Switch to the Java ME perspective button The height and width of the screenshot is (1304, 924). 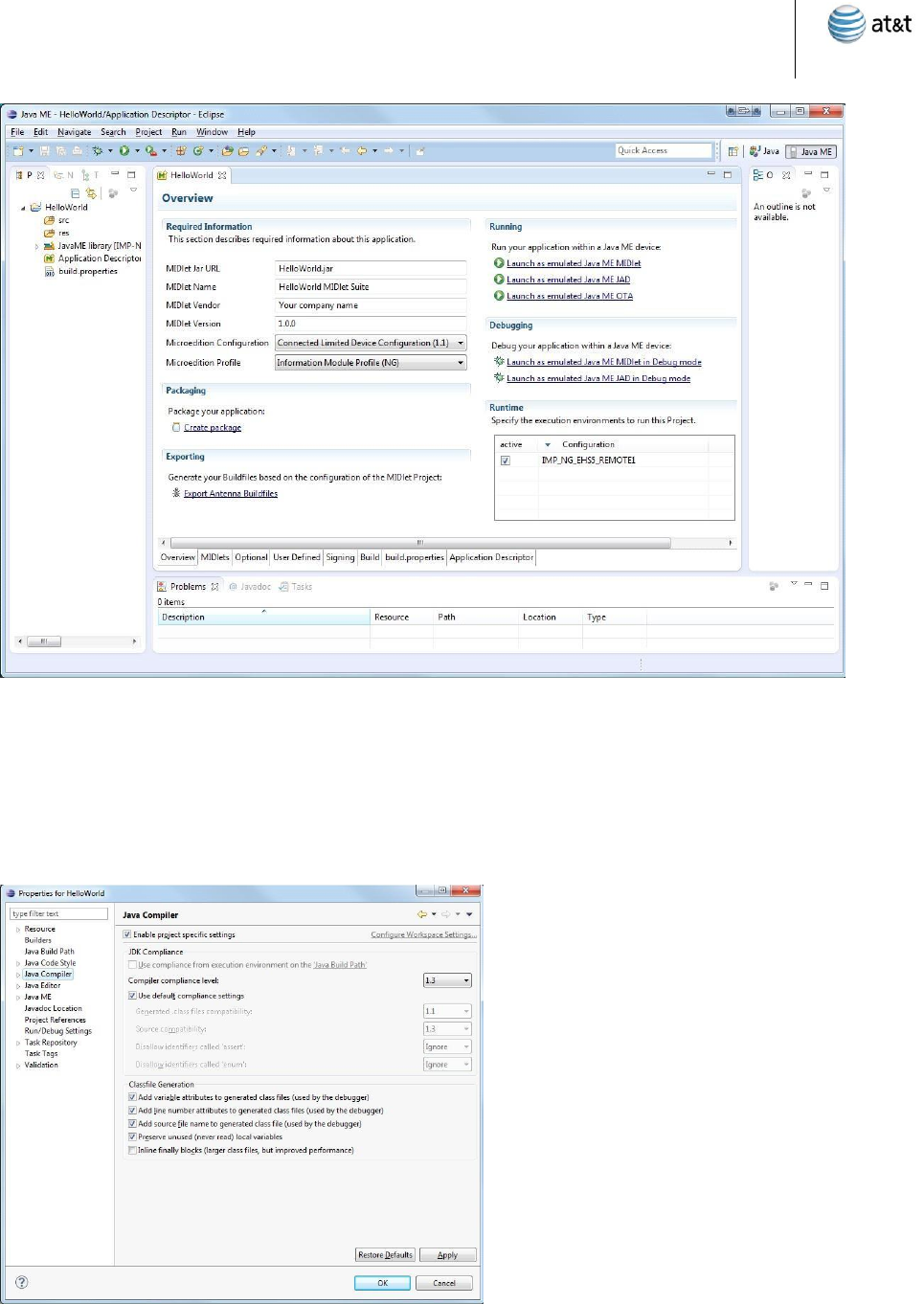pyautogui.click(x=811, y=151)
